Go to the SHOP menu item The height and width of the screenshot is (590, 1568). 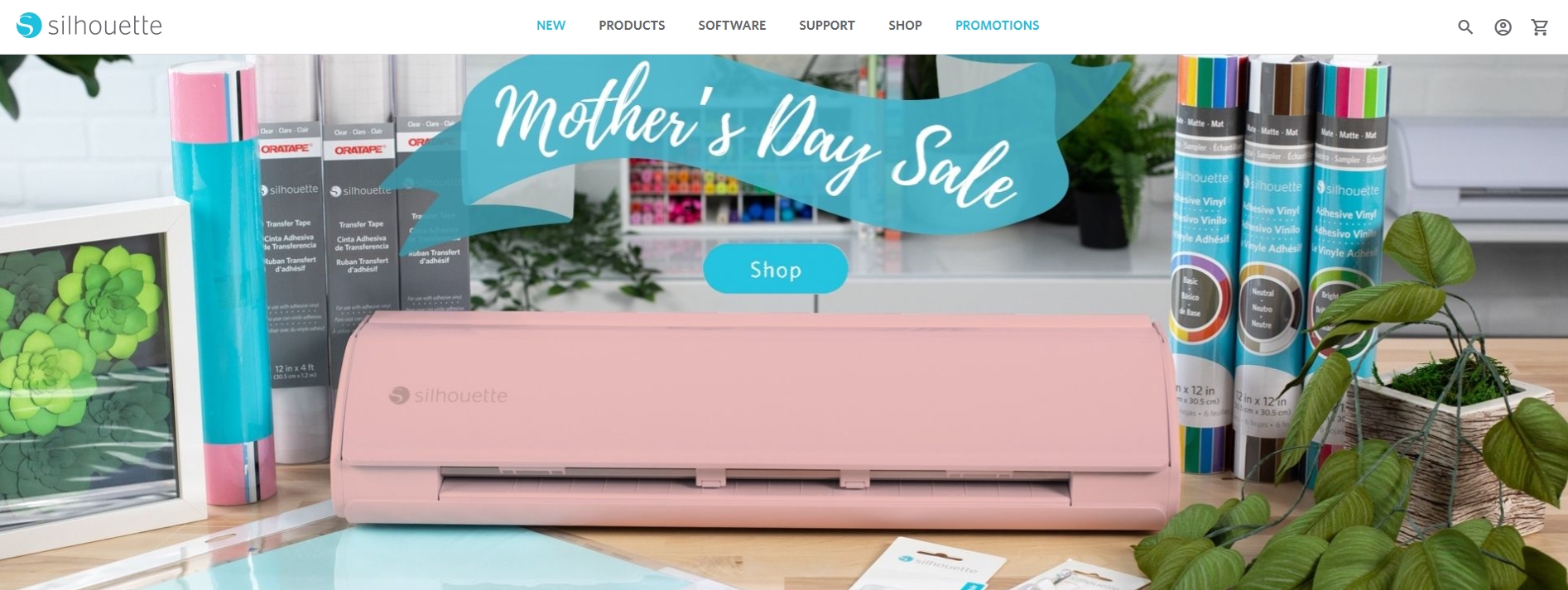click(905, 26)
